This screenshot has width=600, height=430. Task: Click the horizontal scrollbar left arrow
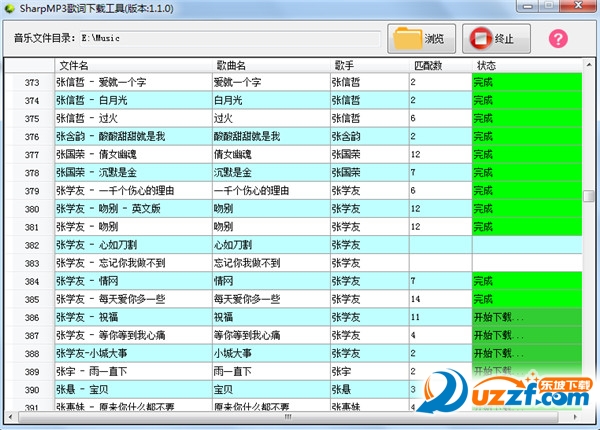point(10,417)
